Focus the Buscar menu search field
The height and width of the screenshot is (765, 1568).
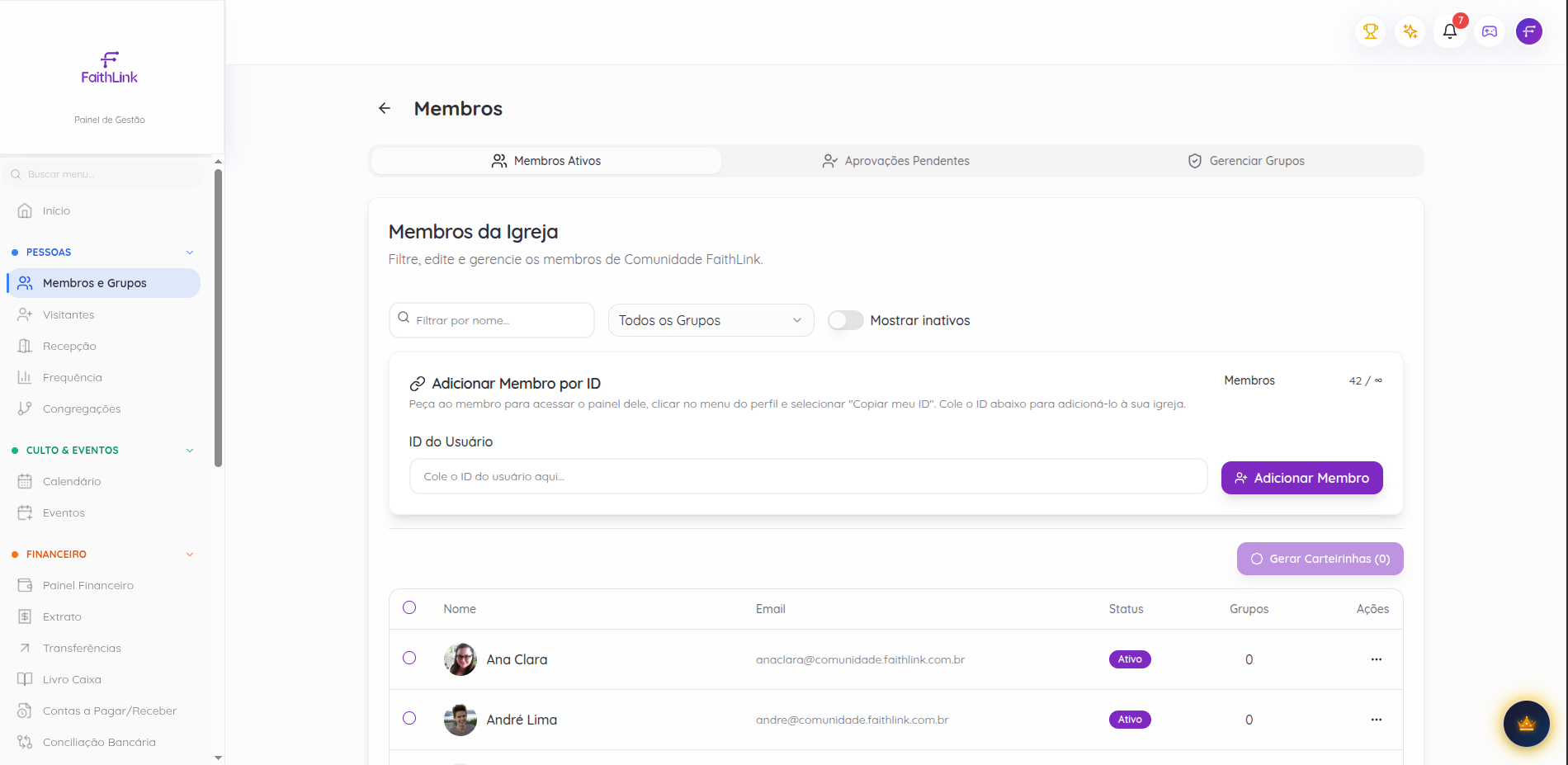[x=104, y=174]
